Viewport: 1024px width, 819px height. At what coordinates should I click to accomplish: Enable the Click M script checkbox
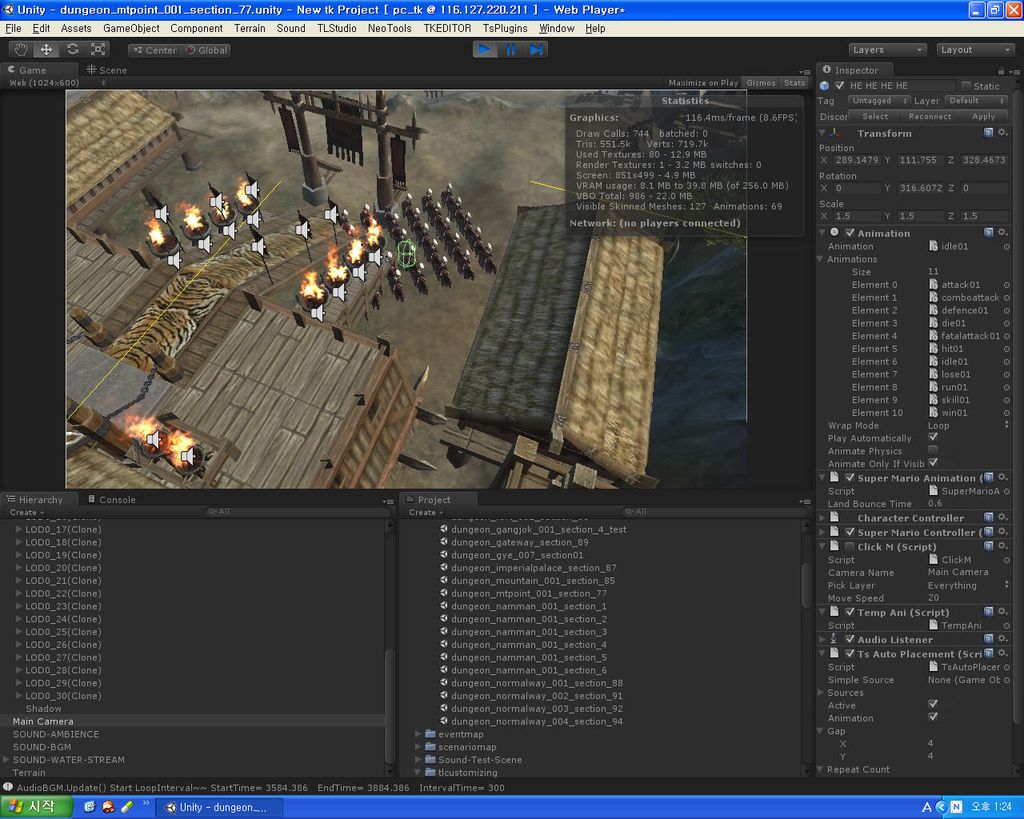coord(850,546)
